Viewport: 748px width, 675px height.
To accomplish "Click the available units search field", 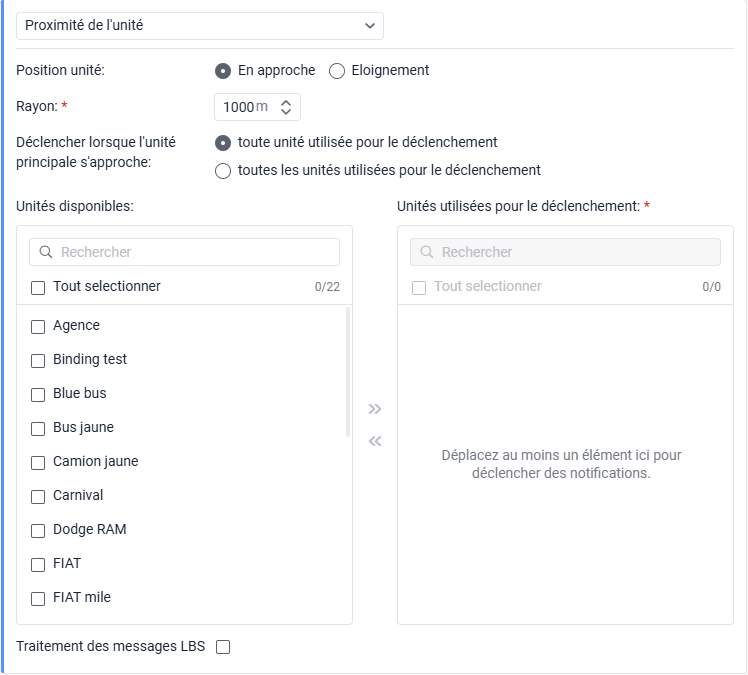I will tap(190, 252).
